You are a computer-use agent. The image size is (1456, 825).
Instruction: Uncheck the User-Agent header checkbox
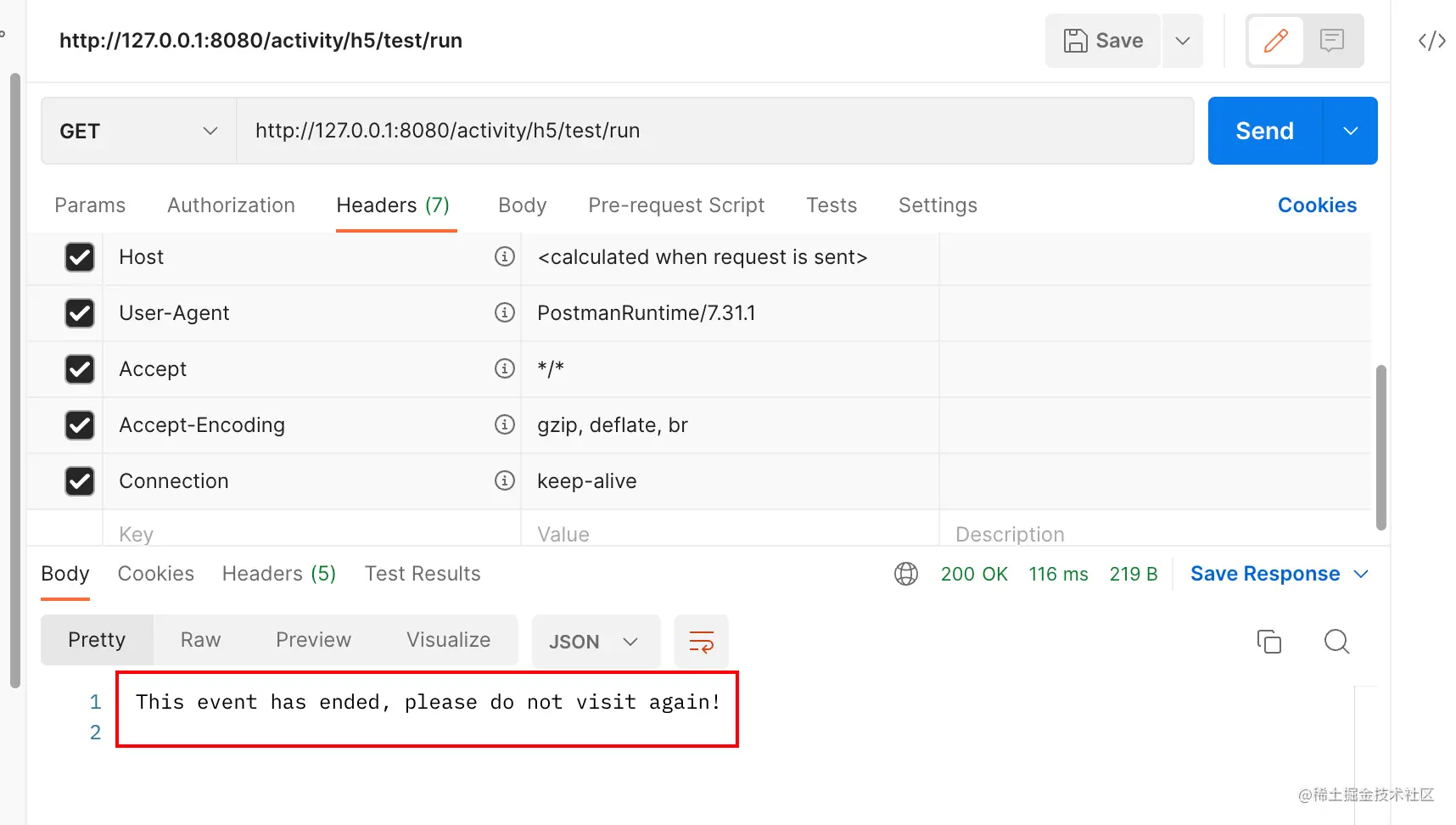tap(80, 313)
